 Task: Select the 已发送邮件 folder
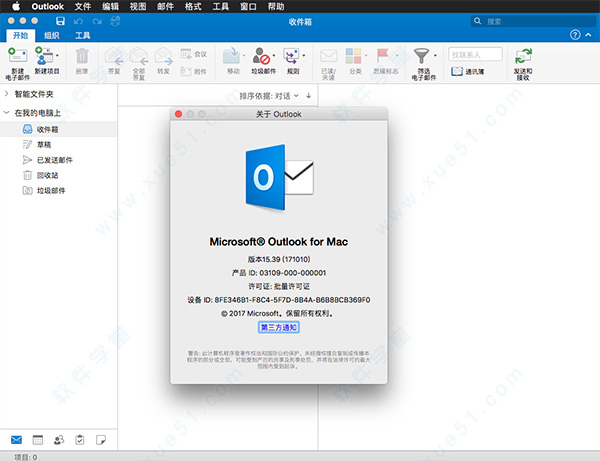pos(59,160)
